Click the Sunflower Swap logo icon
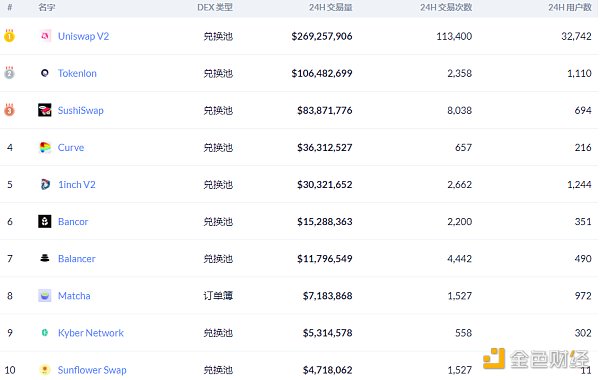Screen dimensions: 600x380 [45, 370]
